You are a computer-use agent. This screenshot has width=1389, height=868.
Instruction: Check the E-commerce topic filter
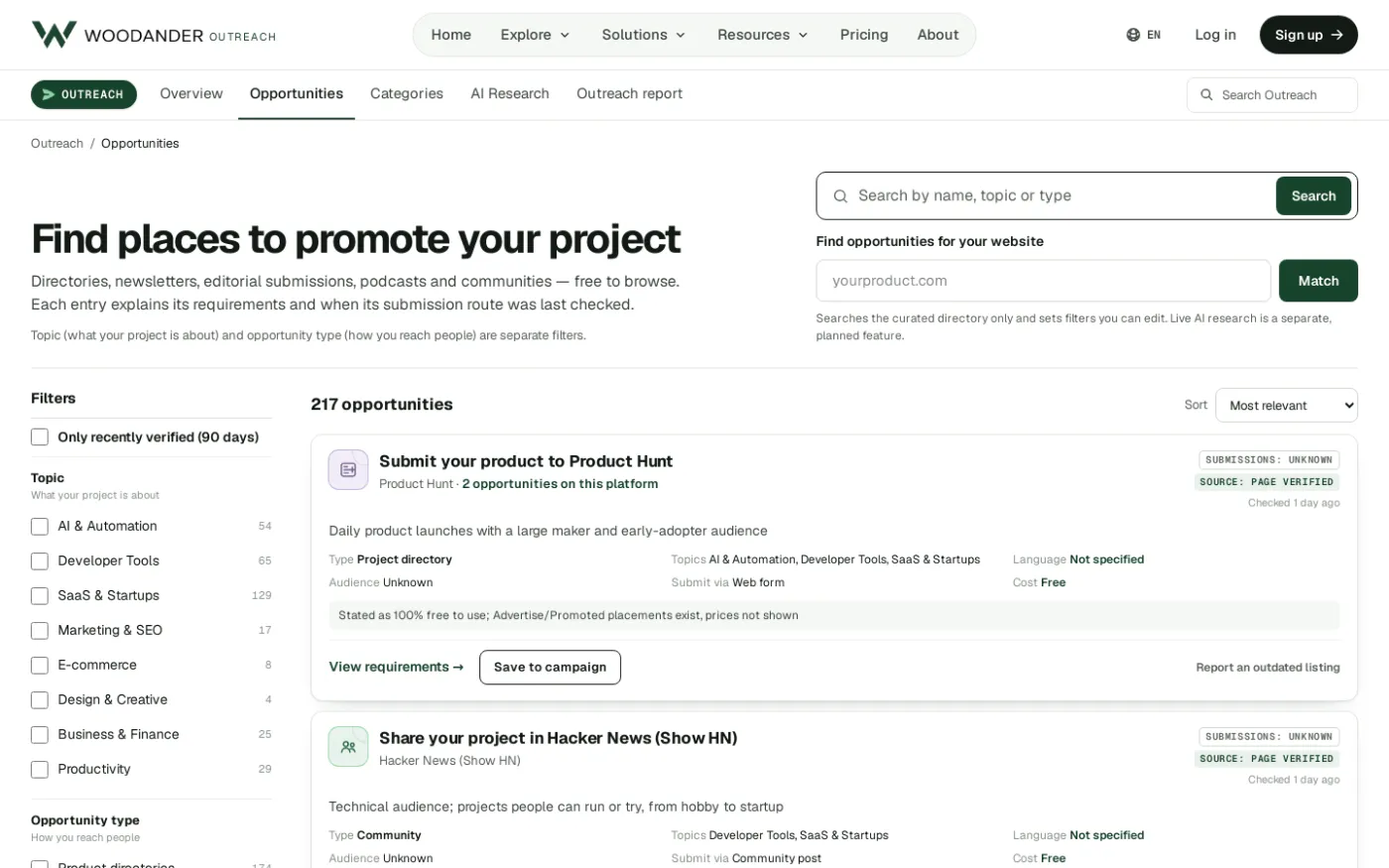pos(40,666)
